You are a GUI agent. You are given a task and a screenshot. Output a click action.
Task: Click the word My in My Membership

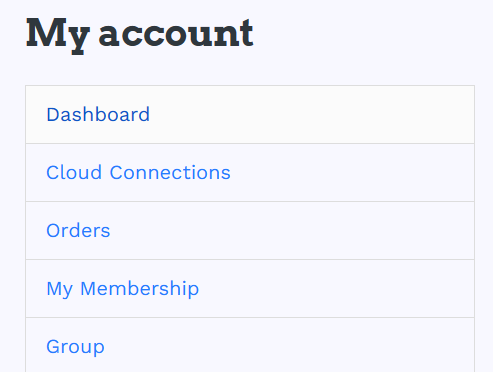point(59,289)
